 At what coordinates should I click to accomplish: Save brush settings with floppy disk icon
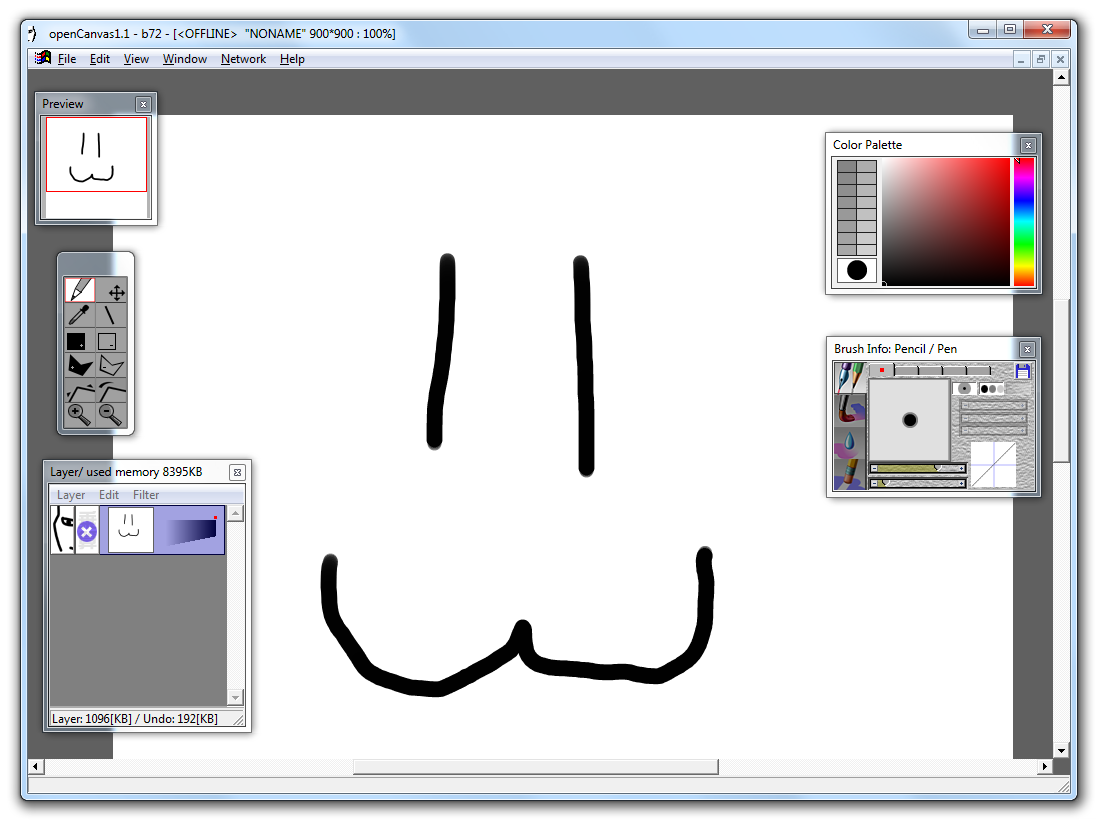pyautogui.click(x=1022, y=371)
